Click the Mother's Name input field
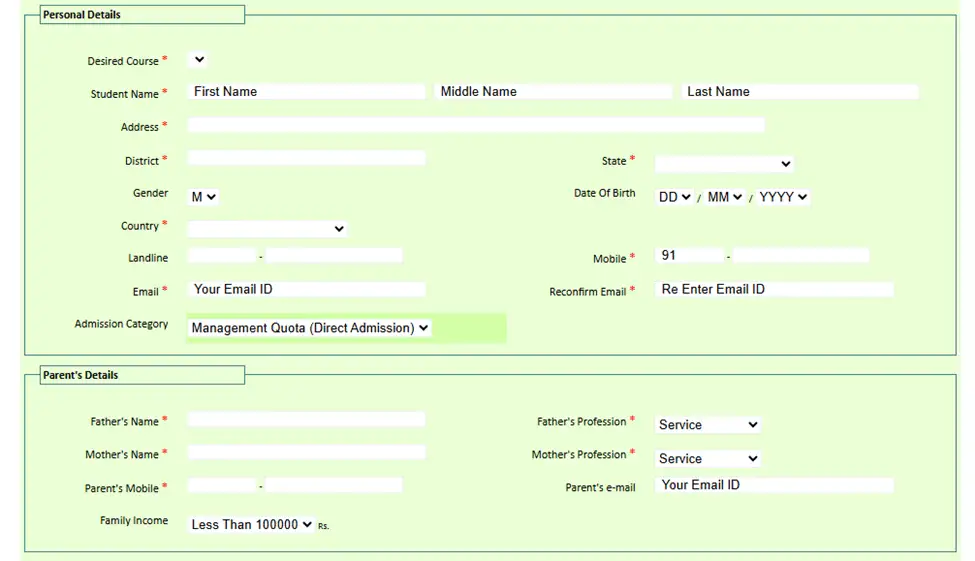 point(307,452)
